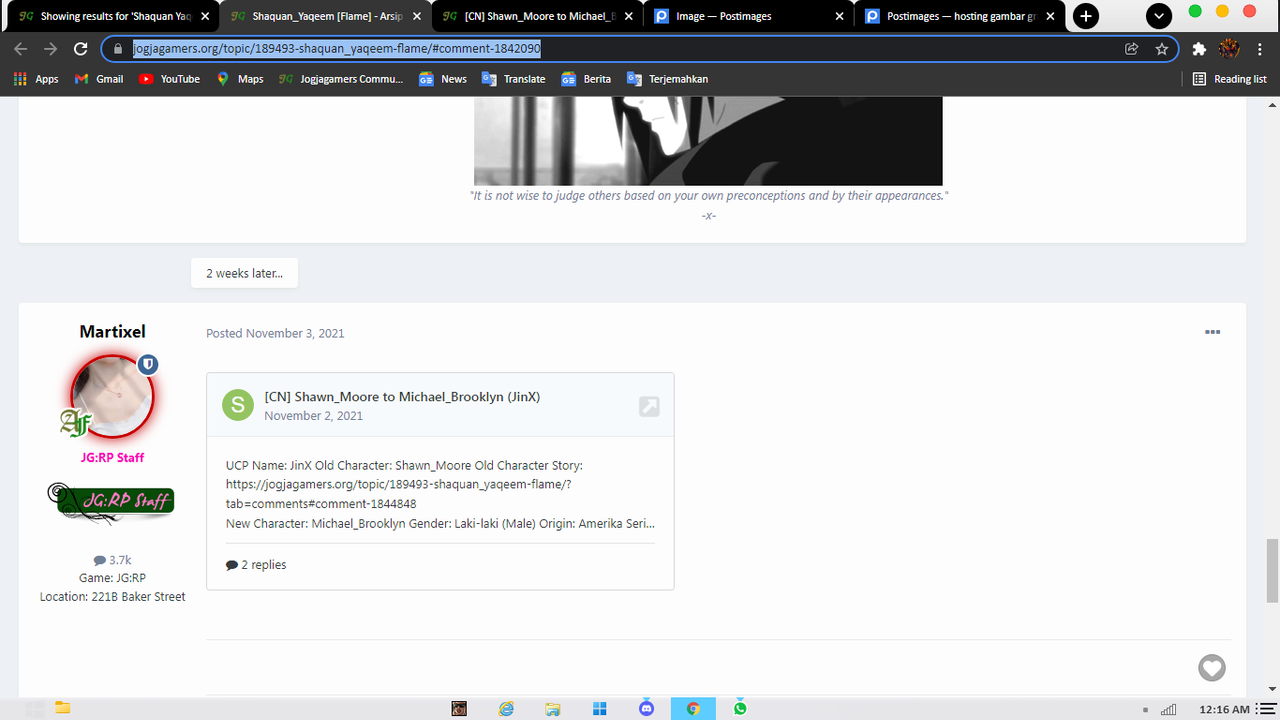Click the embed go-to-post arrow icon
Viewport: 1280px width, 720px height.
click(649, 406)
